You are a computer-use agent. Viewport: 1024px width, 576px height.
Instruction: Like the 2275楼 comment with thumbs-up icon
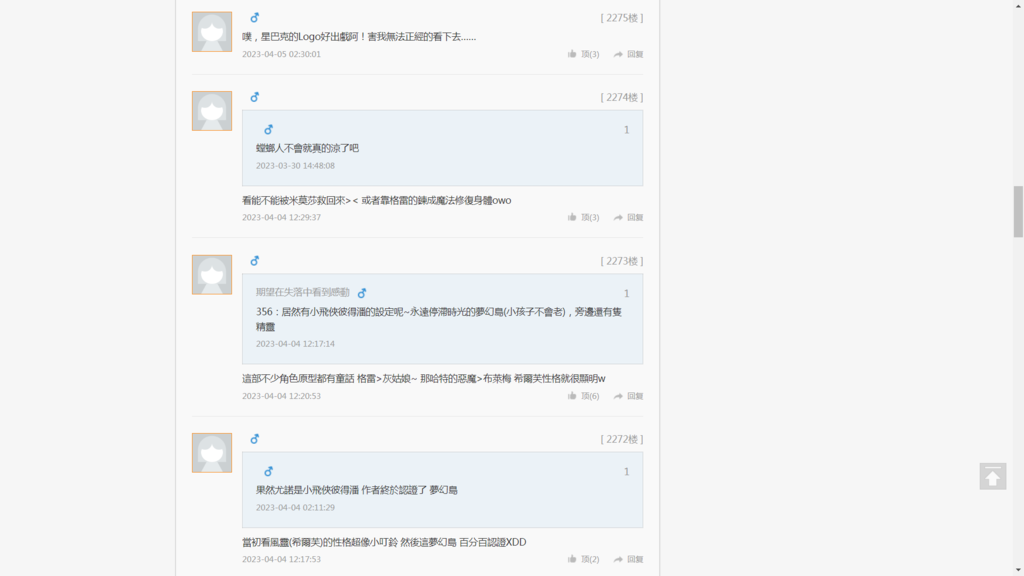click(x=572, y=54)
